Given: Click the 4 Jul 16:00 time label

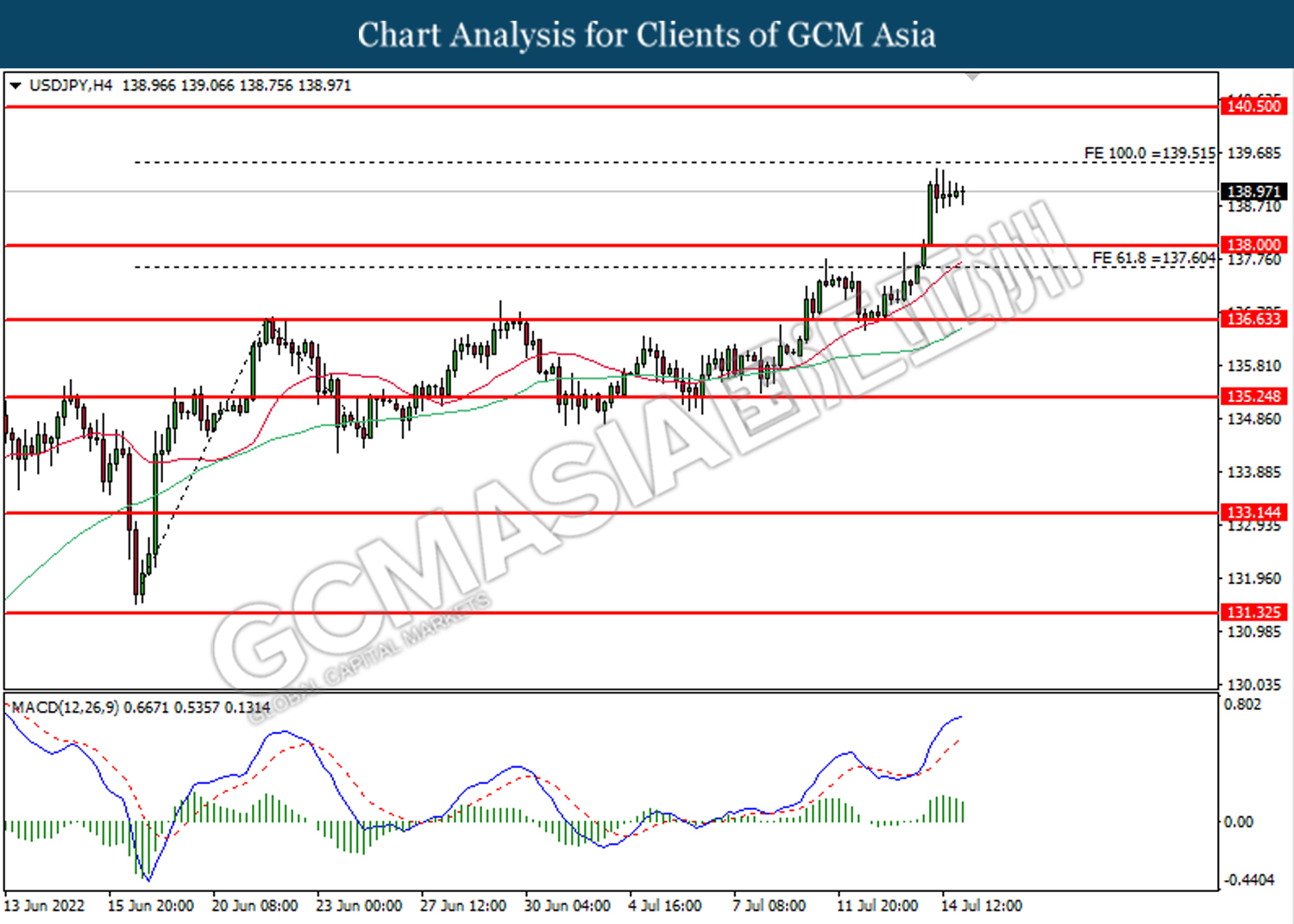Looking at the screenshot, I should point(665,906).
